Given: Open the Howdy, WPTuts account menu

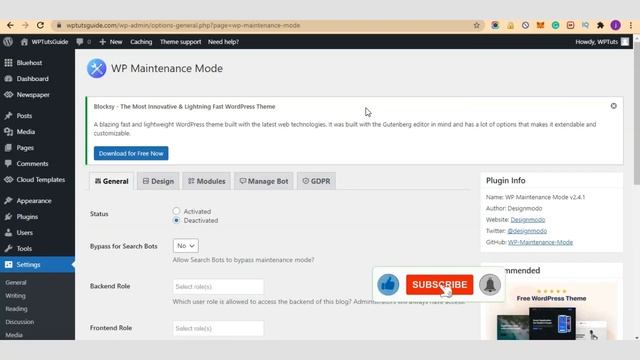Looking at the screenshot, I should [x=602, y=42].
